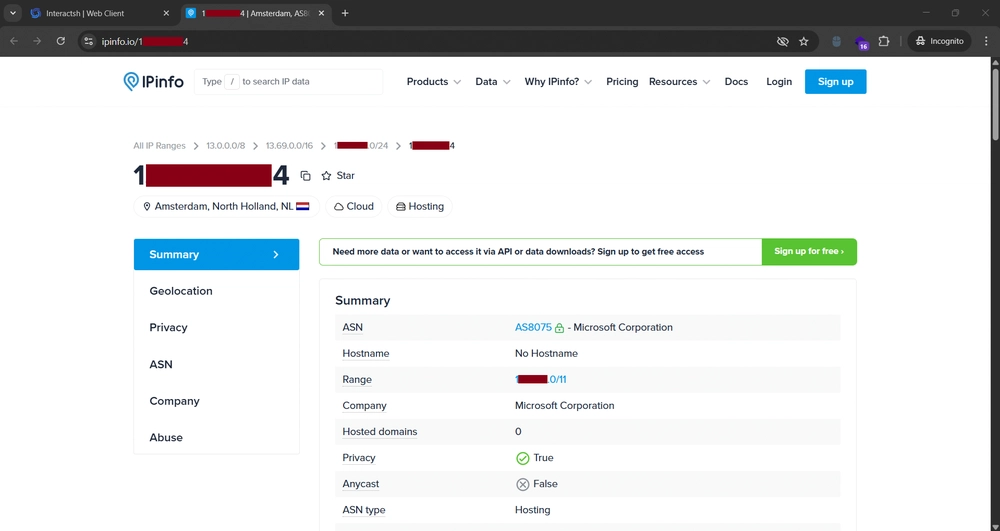
Task: Switch to the Interactsh Web Client tab
Action: 101,13
